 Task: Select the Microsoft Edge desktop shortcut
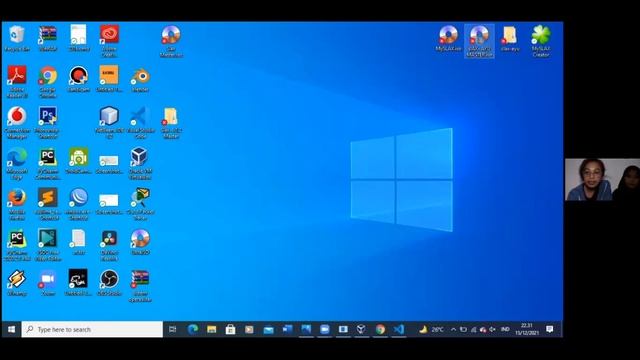pos(17,163)
